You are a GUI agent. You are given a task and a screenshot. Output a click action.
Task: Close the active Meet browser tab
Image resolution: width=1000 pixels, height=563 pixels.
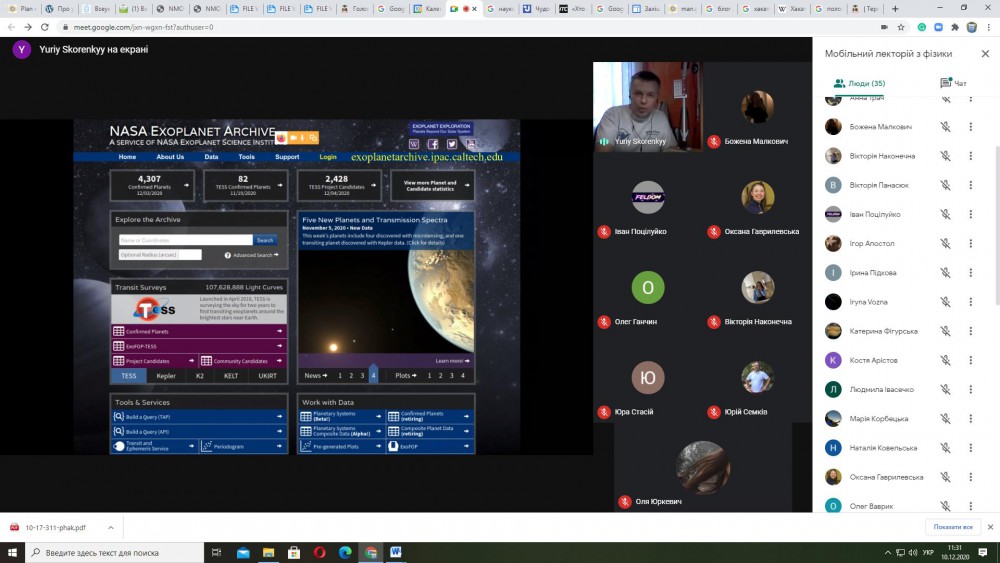click(x=474, y=9)
